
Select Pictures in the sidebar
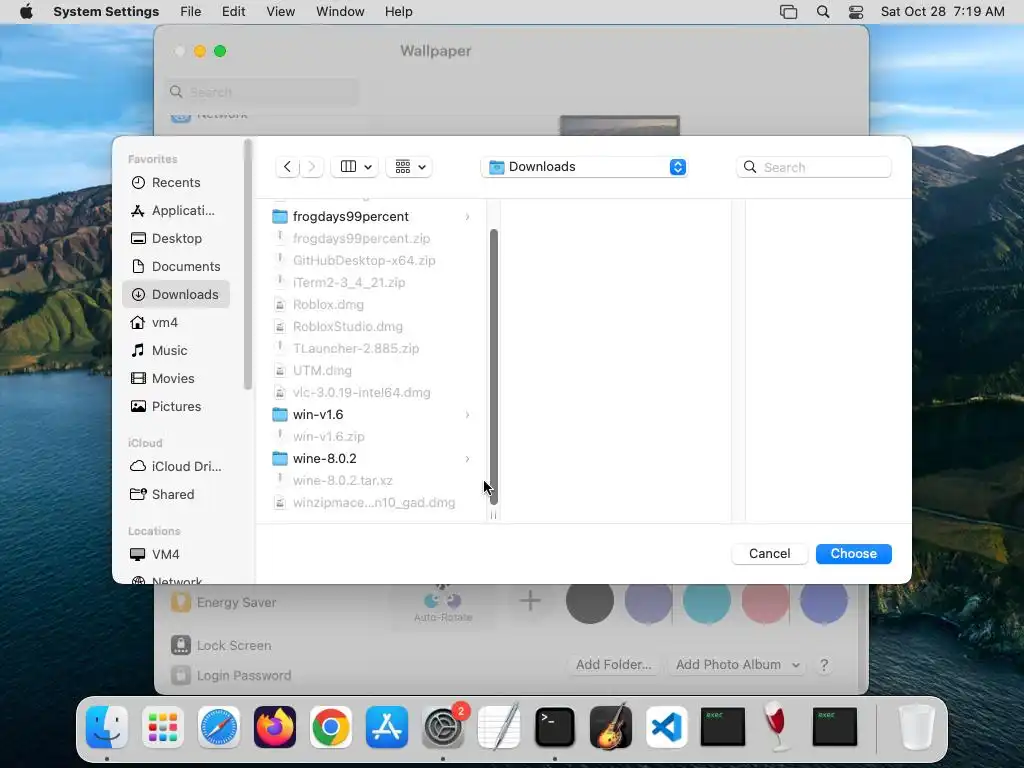click(x=176, y=406)
